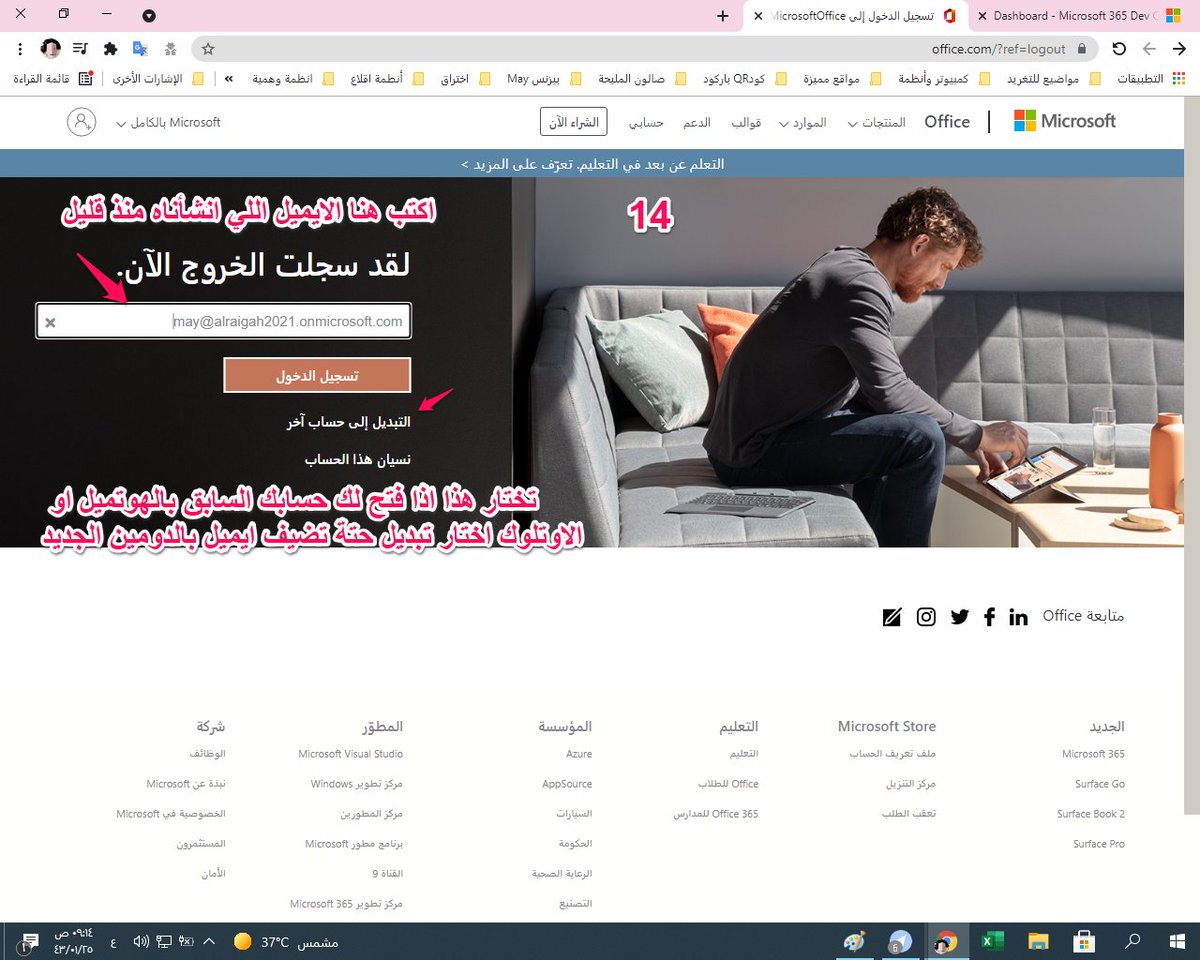Reload the page
The height and width of the screenshot is (960, 1200).
[x=1119, y=48]
